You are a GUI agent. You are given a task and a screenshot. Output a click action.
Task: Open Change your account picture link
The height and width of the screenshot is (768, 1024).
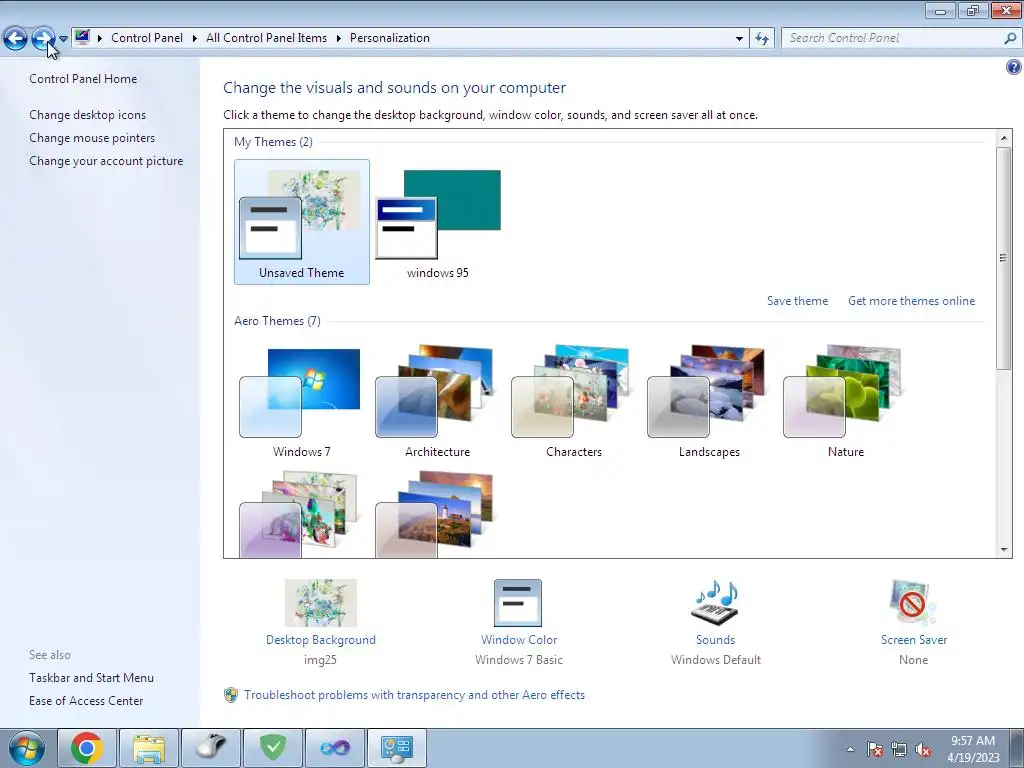[106, 161]
